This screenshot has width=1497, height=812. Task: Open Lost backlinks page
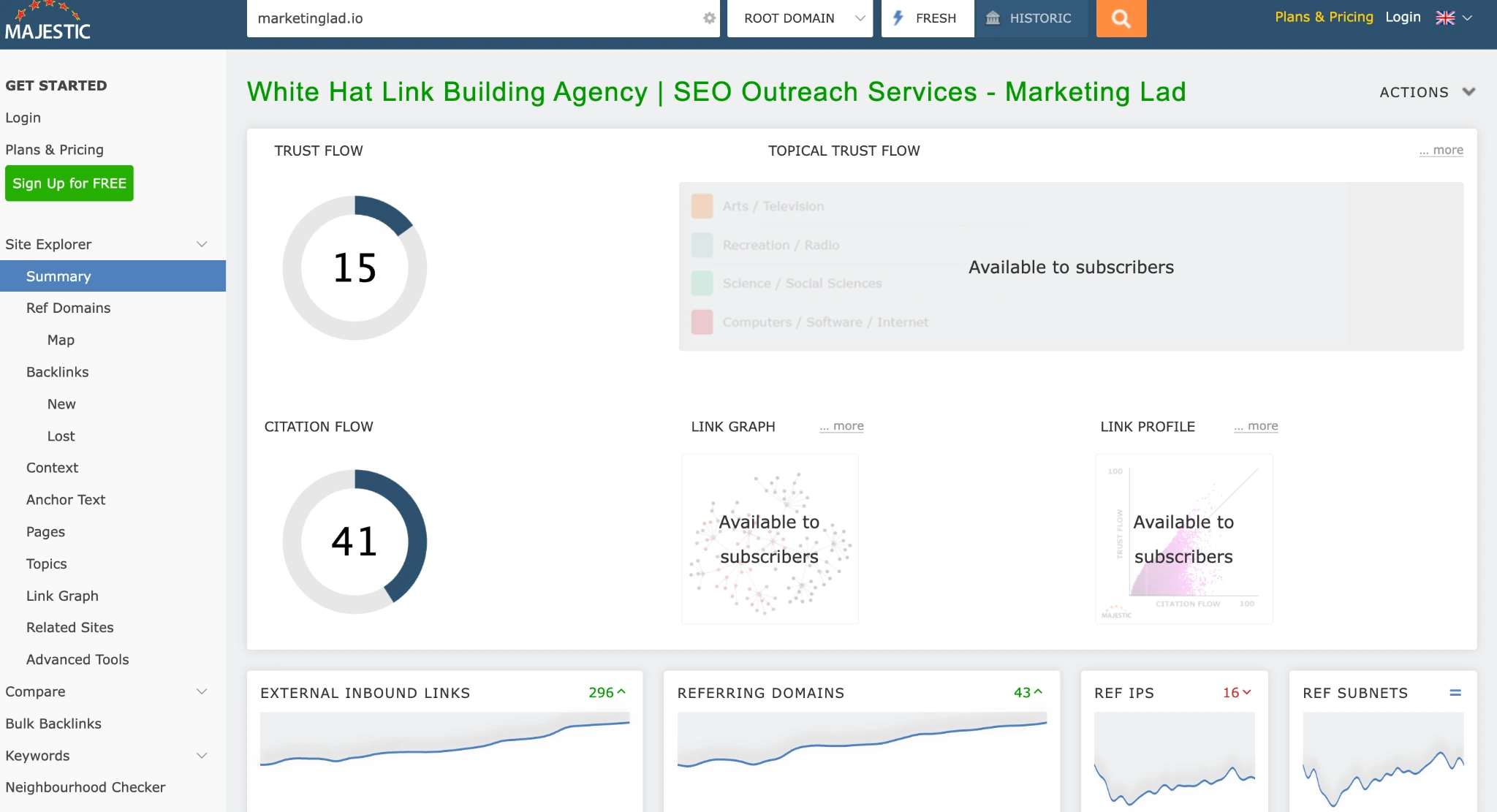tap(61, 436)
